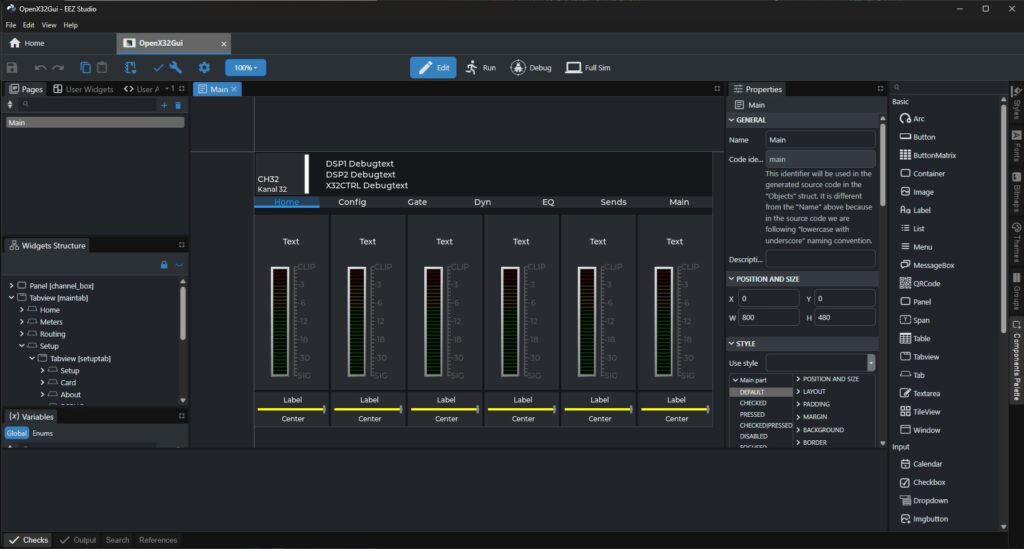Open the View menu
Image resolution: width=1024 pixels, height=549 pixels.
(49, 24)
